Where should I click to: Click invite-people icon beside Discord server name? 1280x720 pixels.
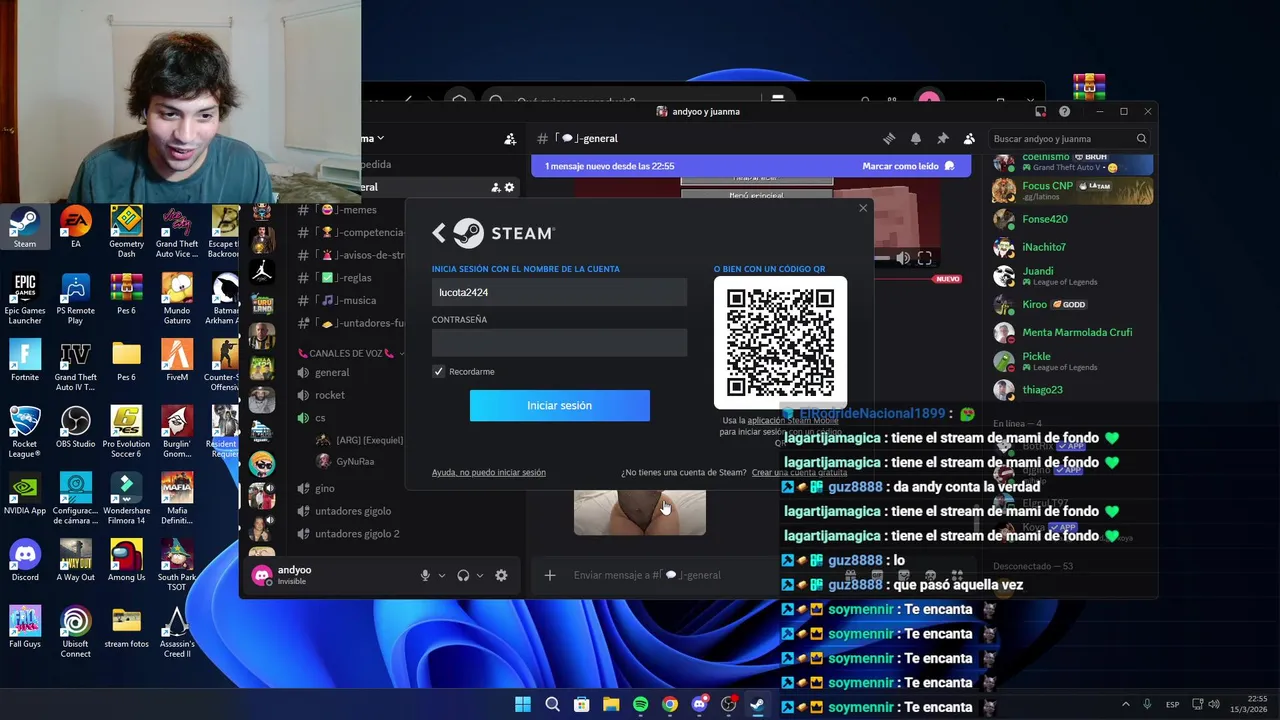(510, 139)
